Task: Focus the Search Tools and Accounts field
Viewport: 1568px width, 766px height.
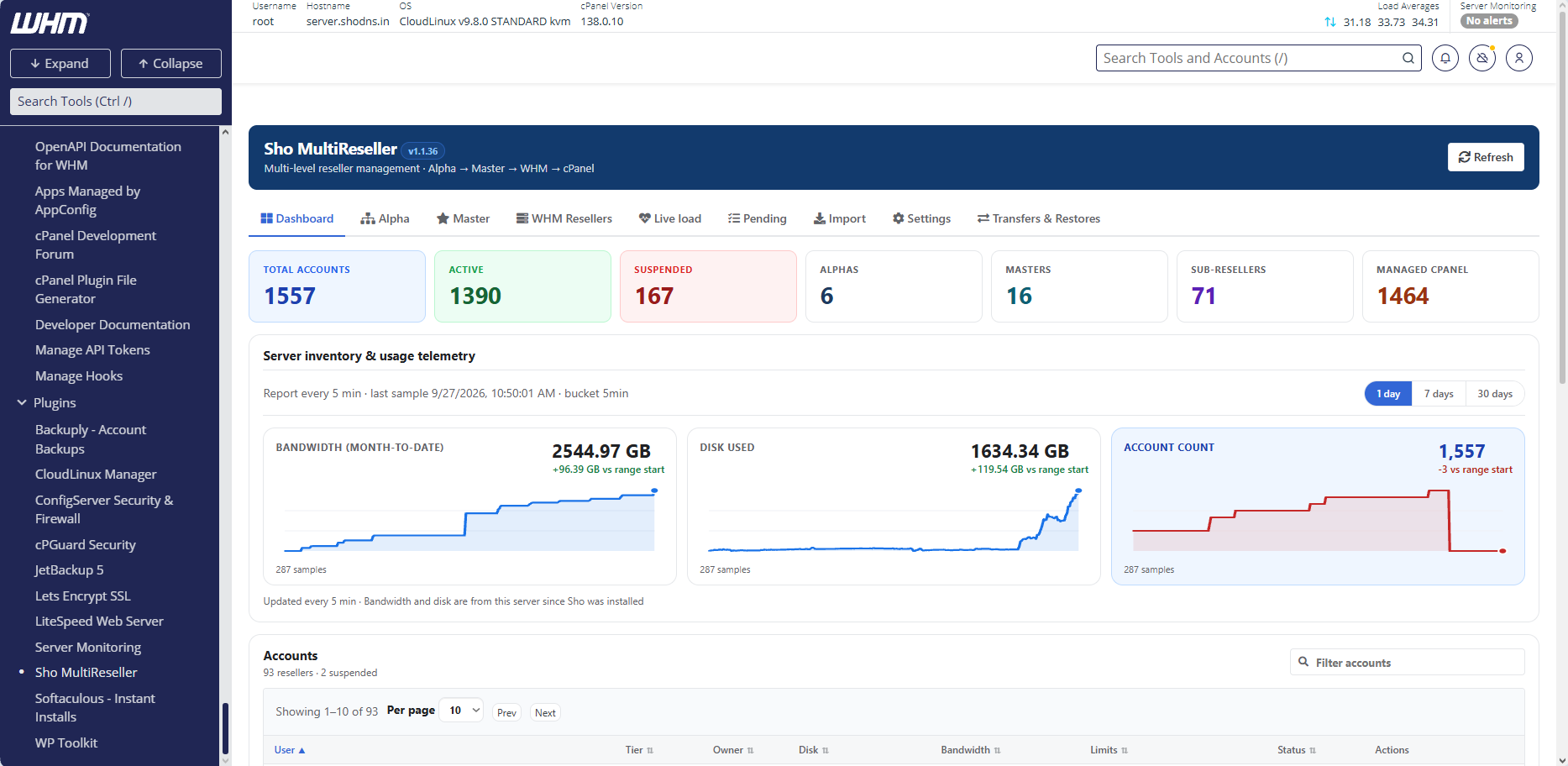Action: (1258, 58)
